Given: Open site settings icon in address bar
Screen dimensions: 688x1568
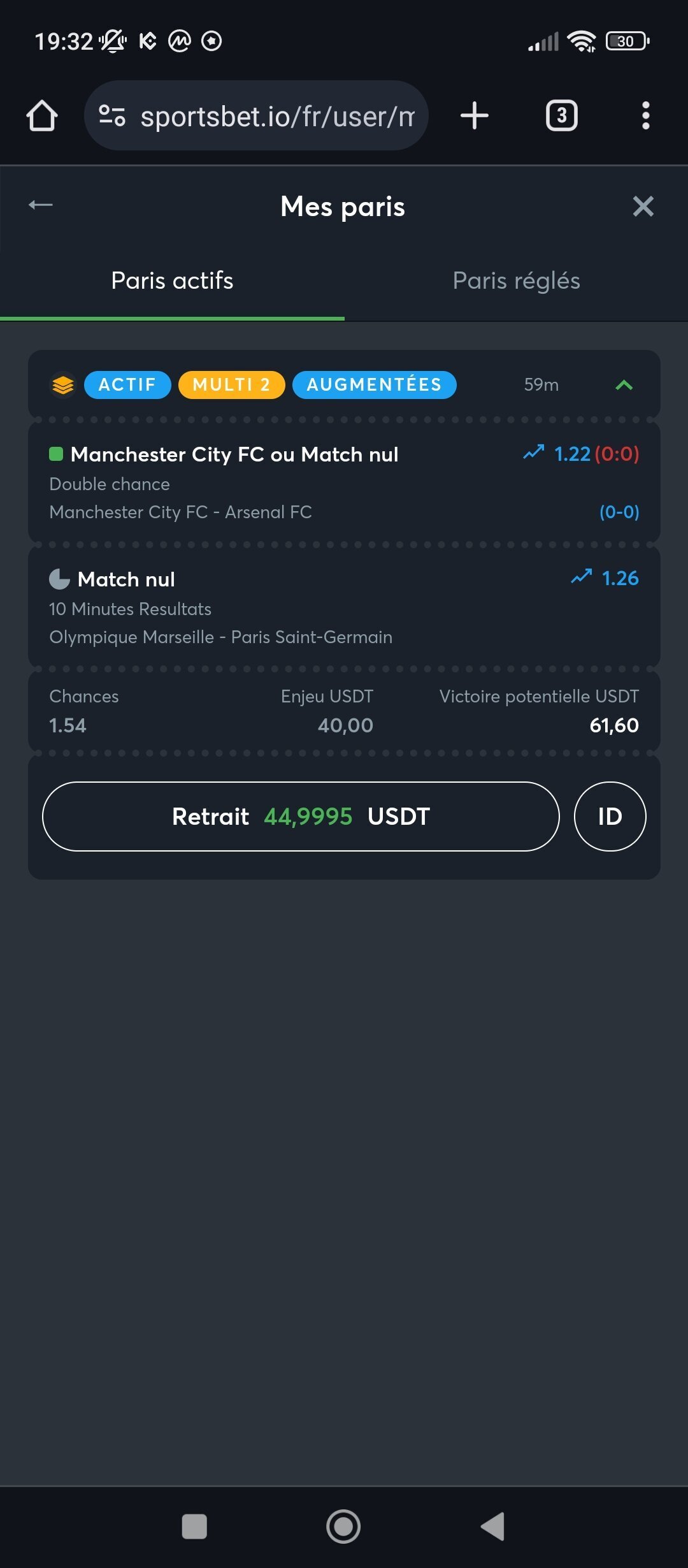Looking at the screenshot, I should (112, 115).
